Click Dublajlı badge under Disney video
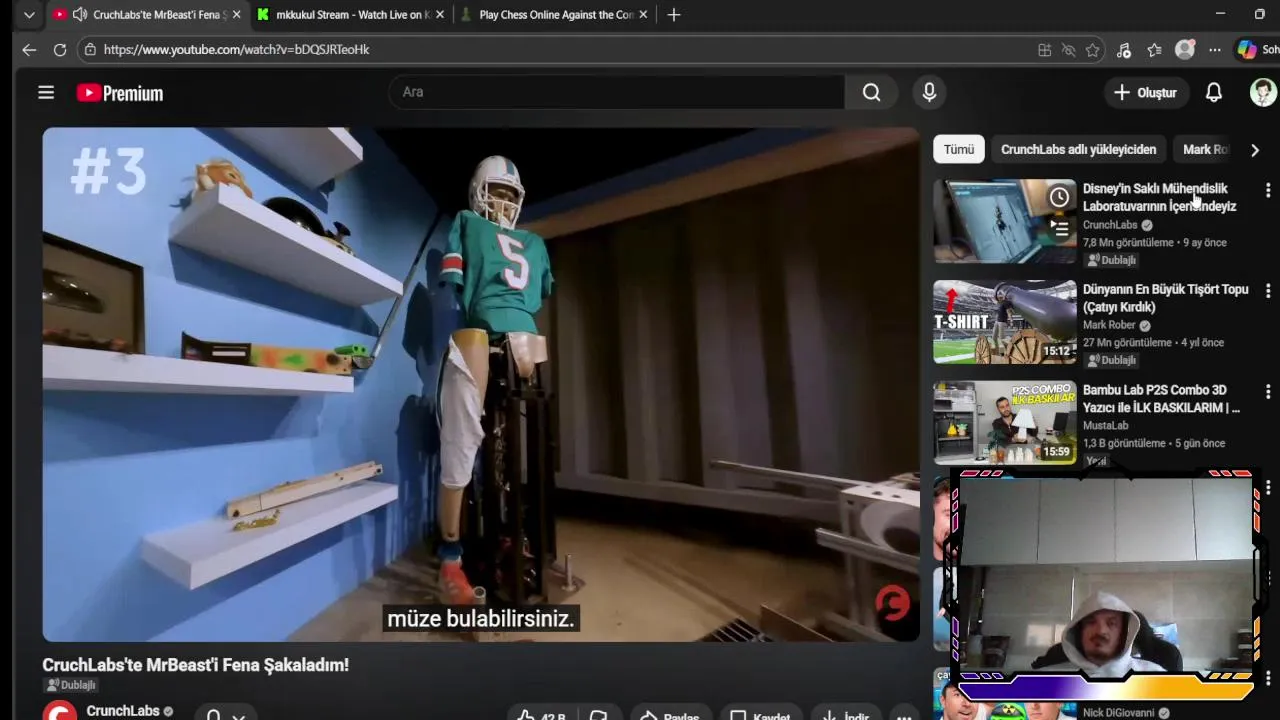Image resolution: width=1280 pixels, height=720 pixels. [1112, 260]
